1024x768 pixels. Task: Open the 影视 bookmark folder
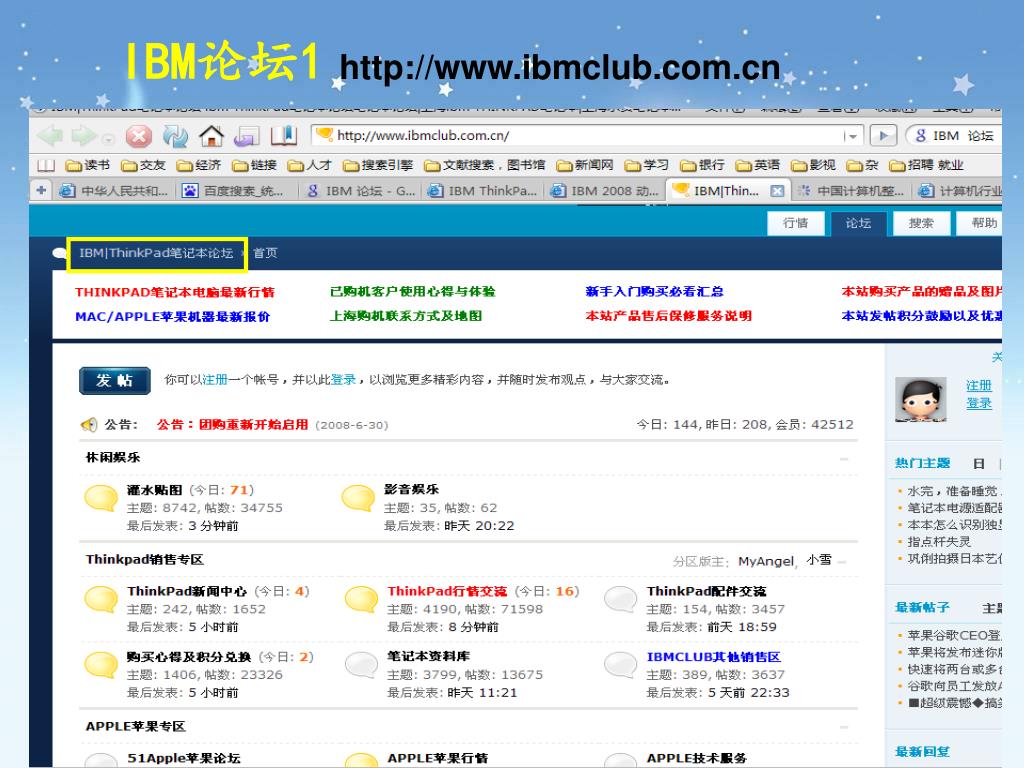(813, 165)
